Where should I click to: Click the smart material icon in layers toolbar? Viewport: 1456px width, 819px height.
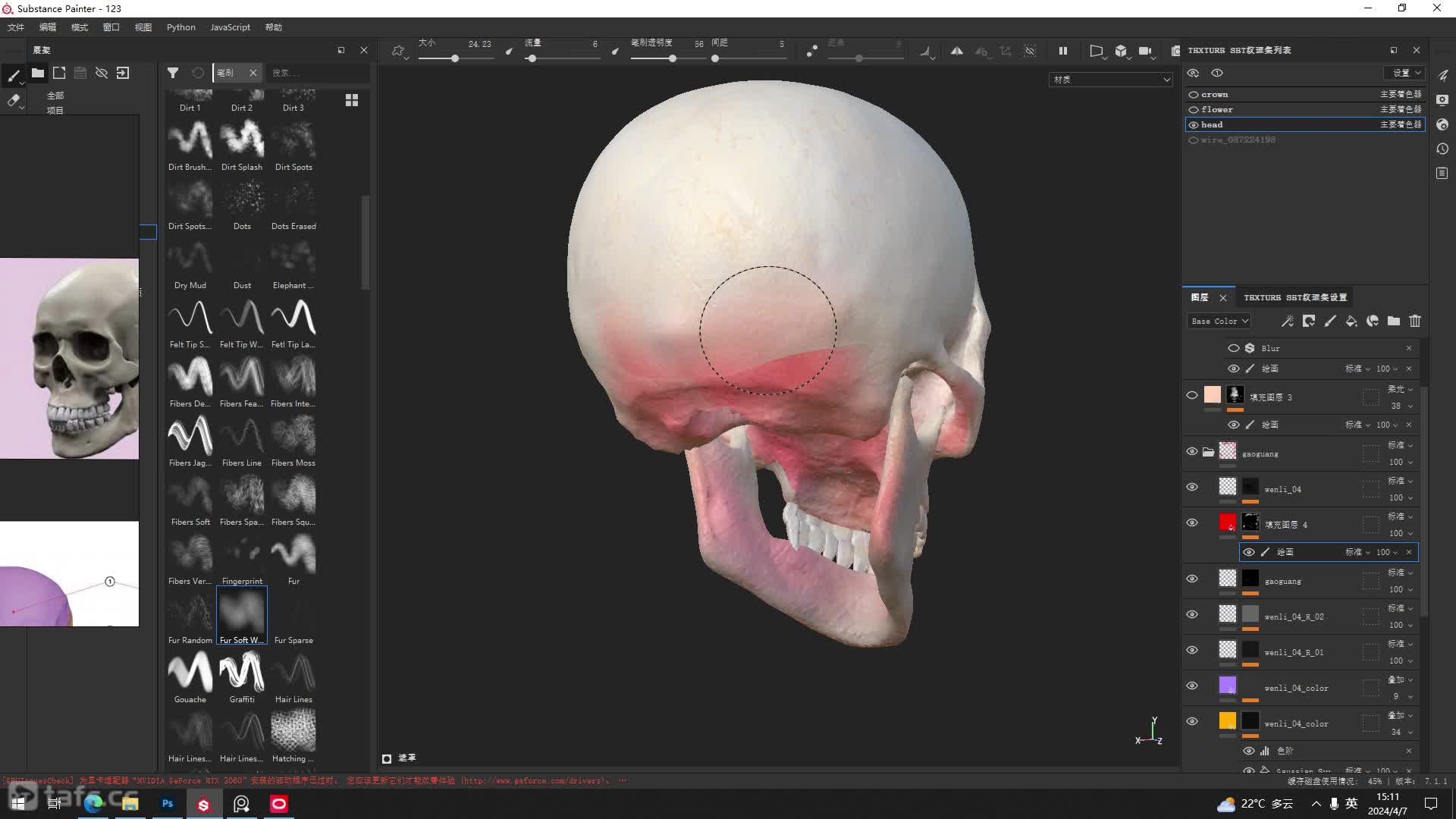1373,321
